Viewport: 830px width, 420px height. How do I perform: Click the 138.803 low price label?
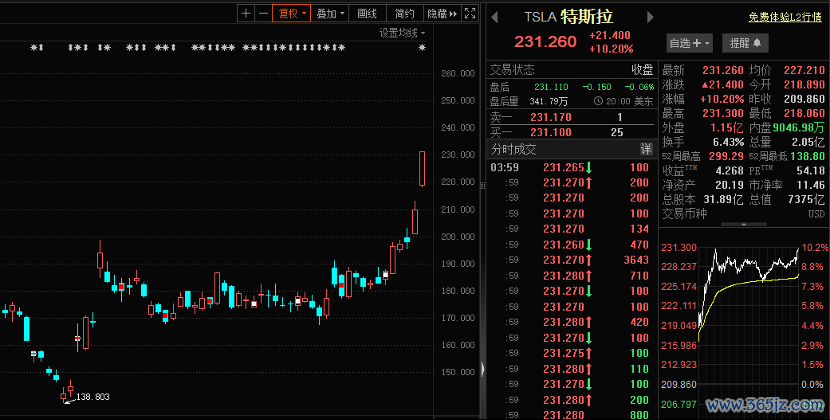(93, 397)
